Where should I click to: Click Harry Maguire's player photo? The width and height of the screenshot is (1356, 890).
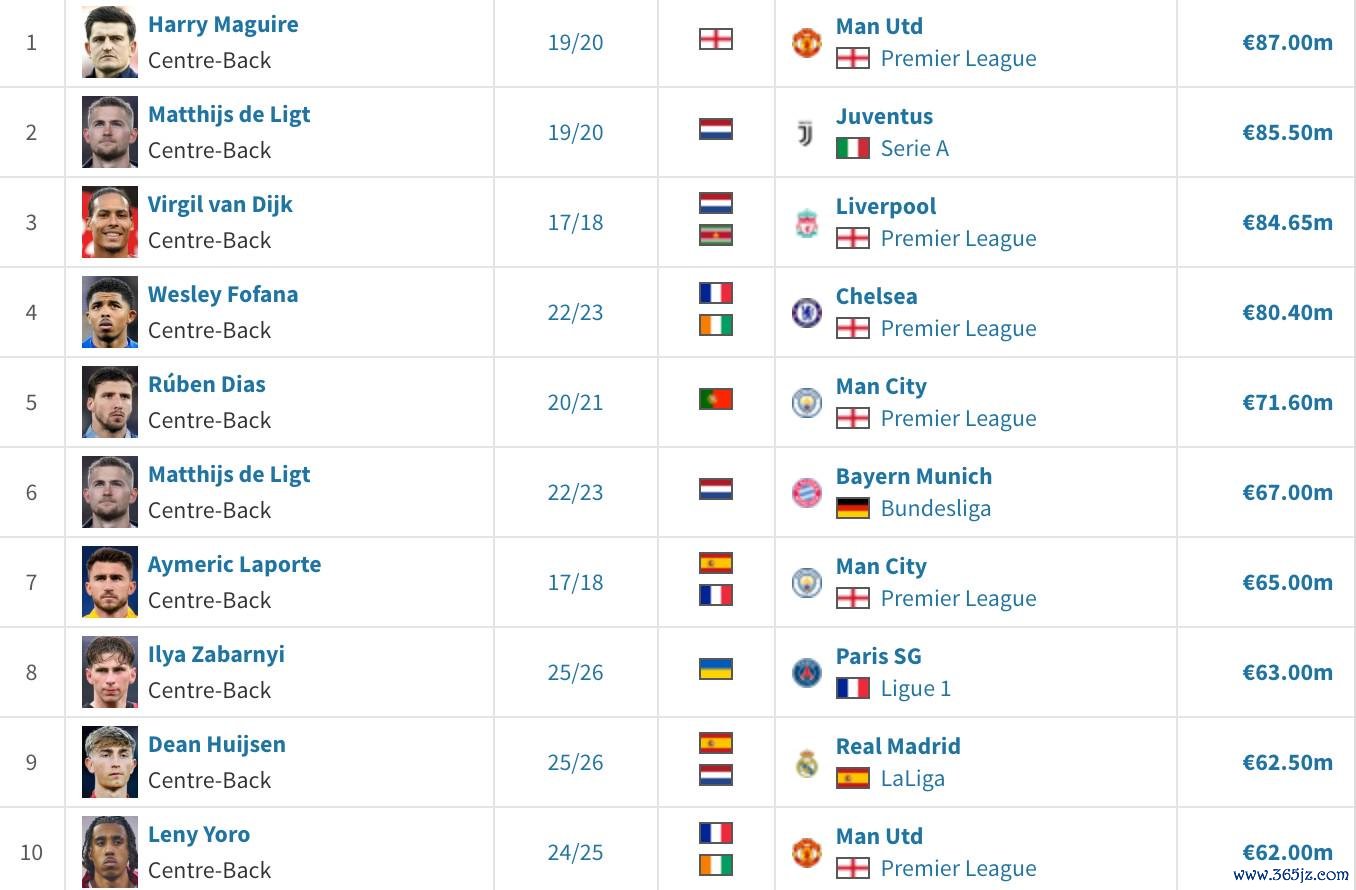tap(110, 42)
